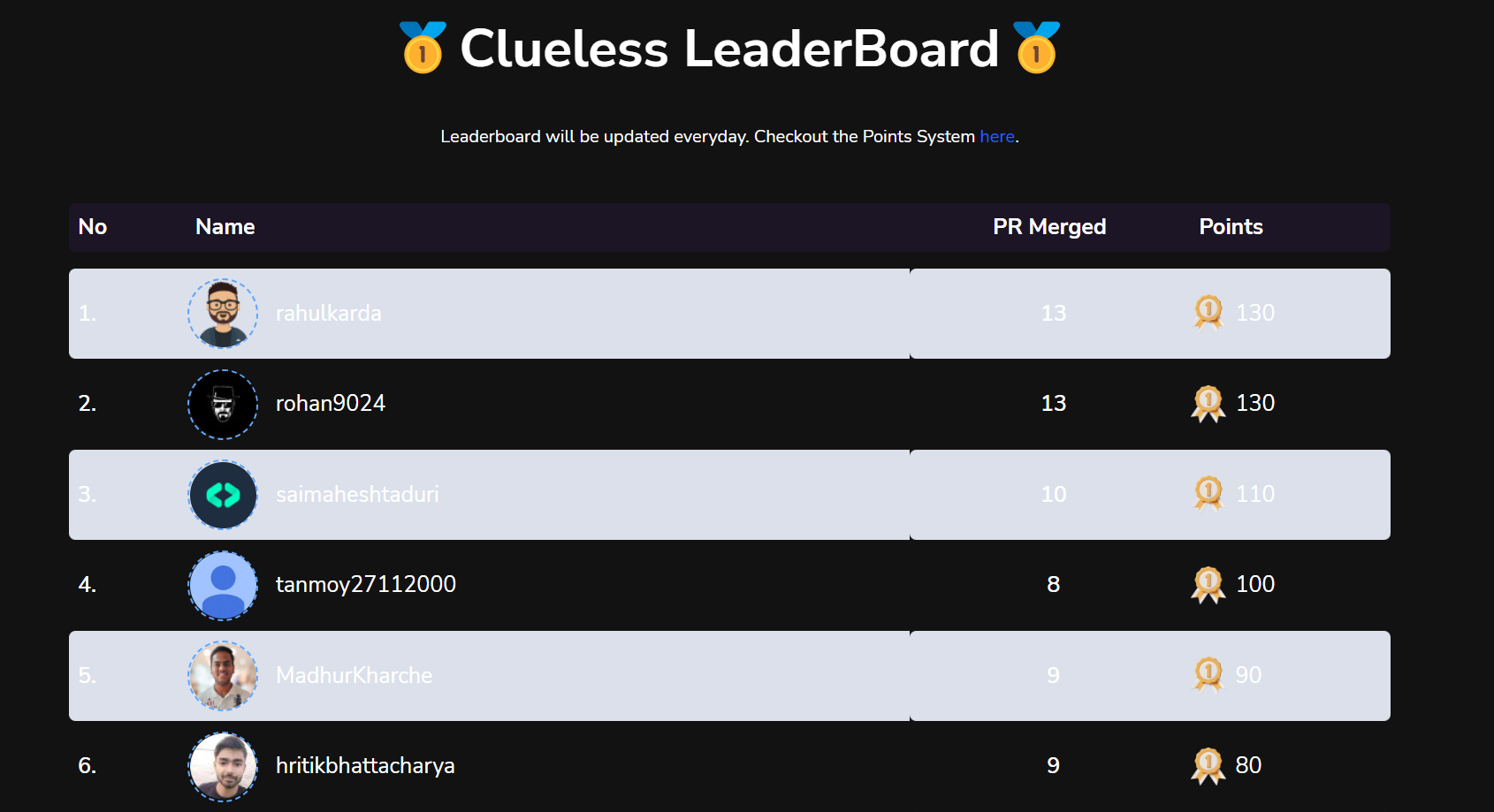Click the Name column header
Image resolution: width=1494 pixels, height=812 pixels.
tap(224, 227)
